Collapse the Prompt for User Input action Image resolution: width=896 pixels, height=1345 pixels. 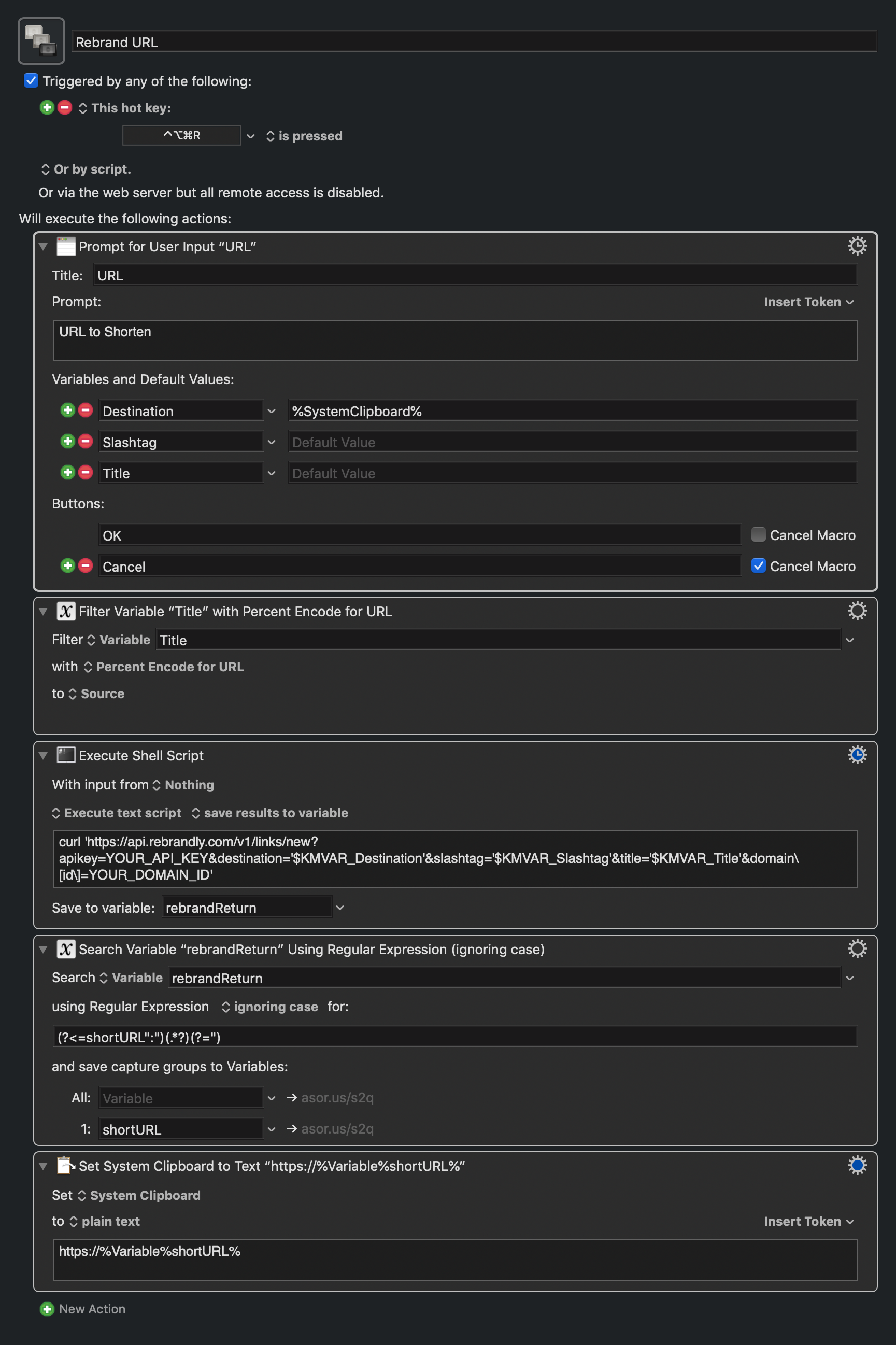43,247
